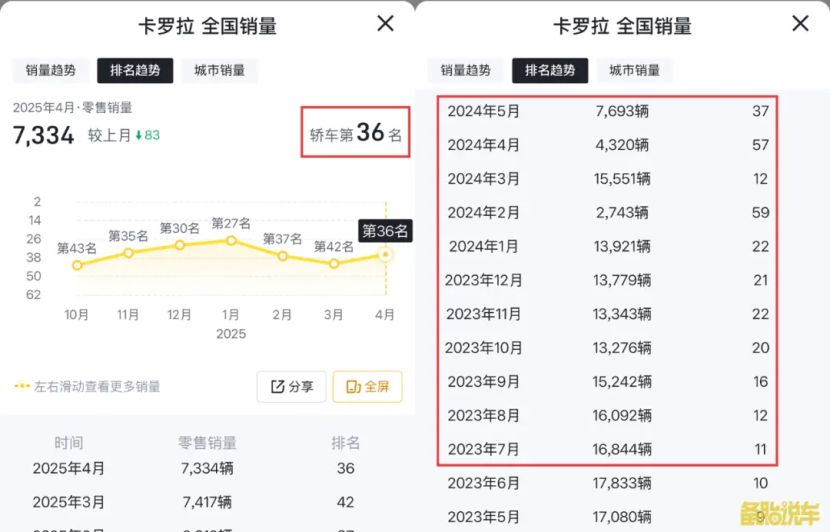
Task: Click the 零售销量 column header
Action: 207,443
